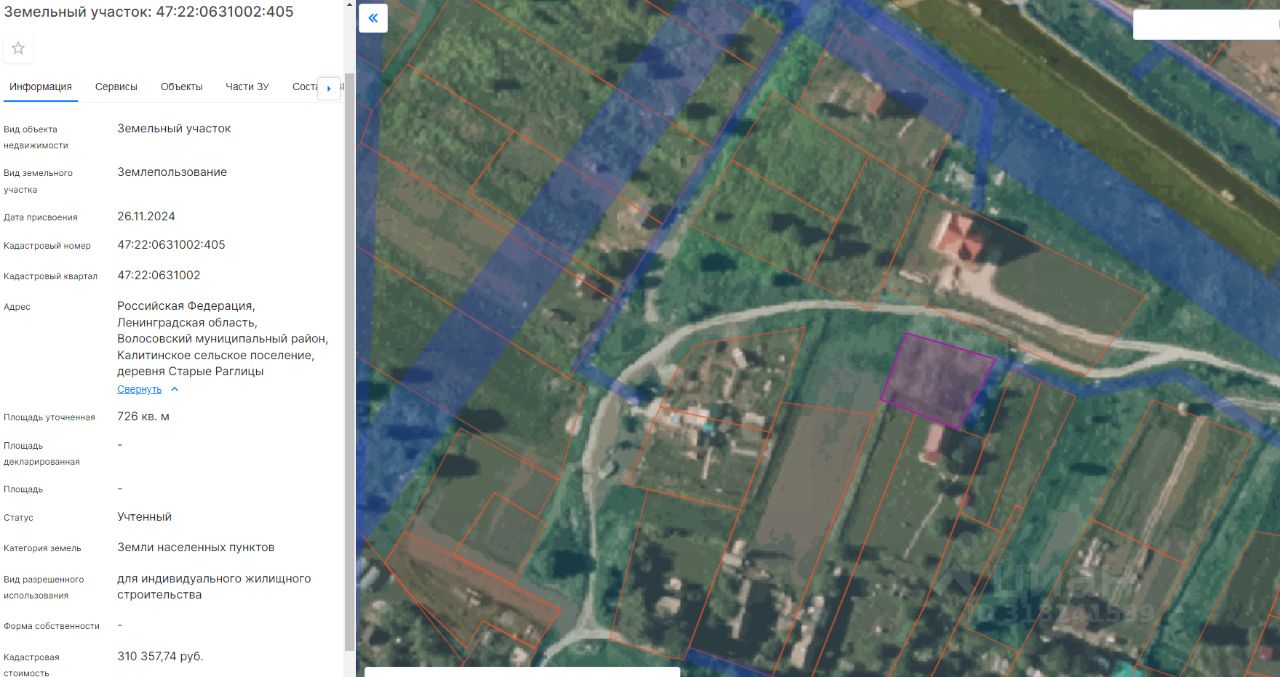Click the area value 726 кв. м
1280x677 pixels.
[x=143, y=416]
